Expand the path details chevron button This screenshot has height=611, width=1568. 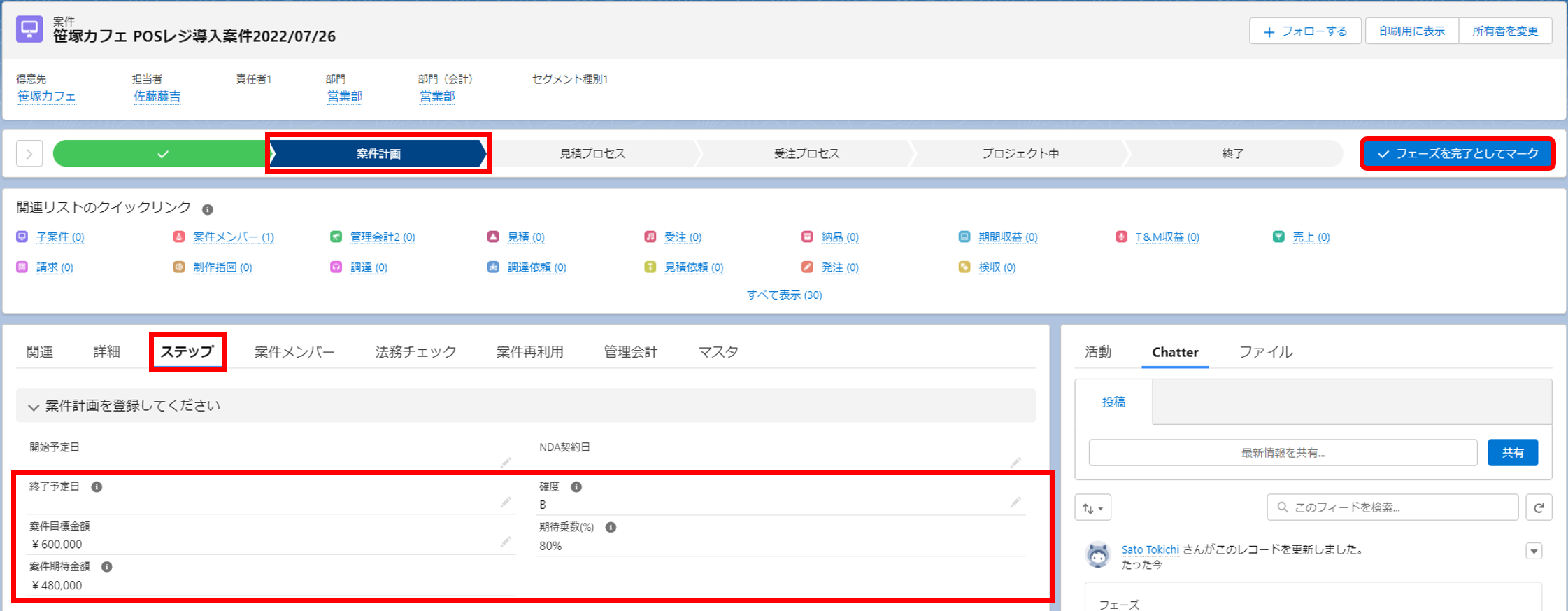coord(29,153)
